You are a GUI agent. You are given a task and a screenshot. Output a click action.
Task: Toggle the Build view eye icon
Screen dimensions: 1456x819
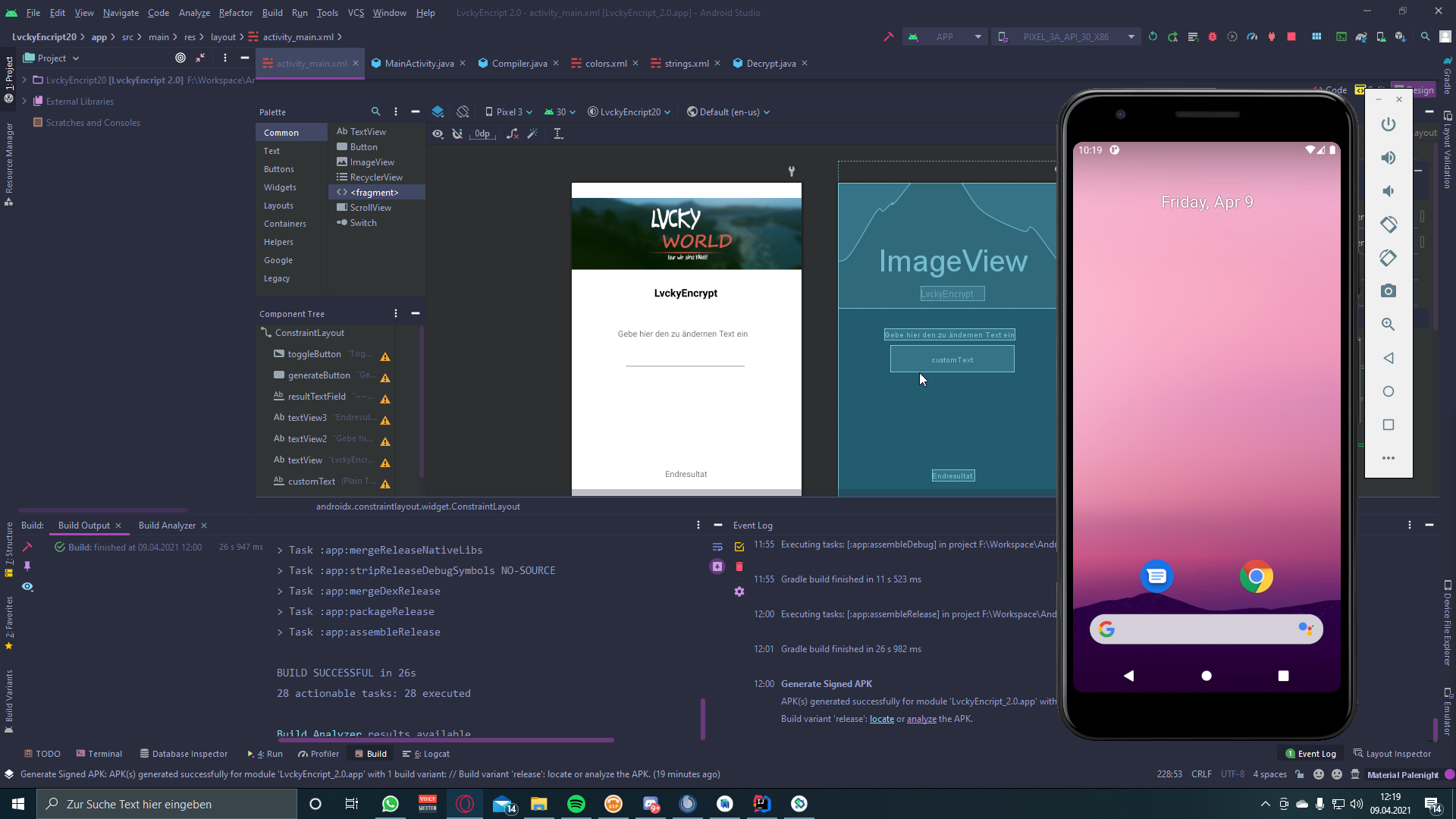(27, 587)
